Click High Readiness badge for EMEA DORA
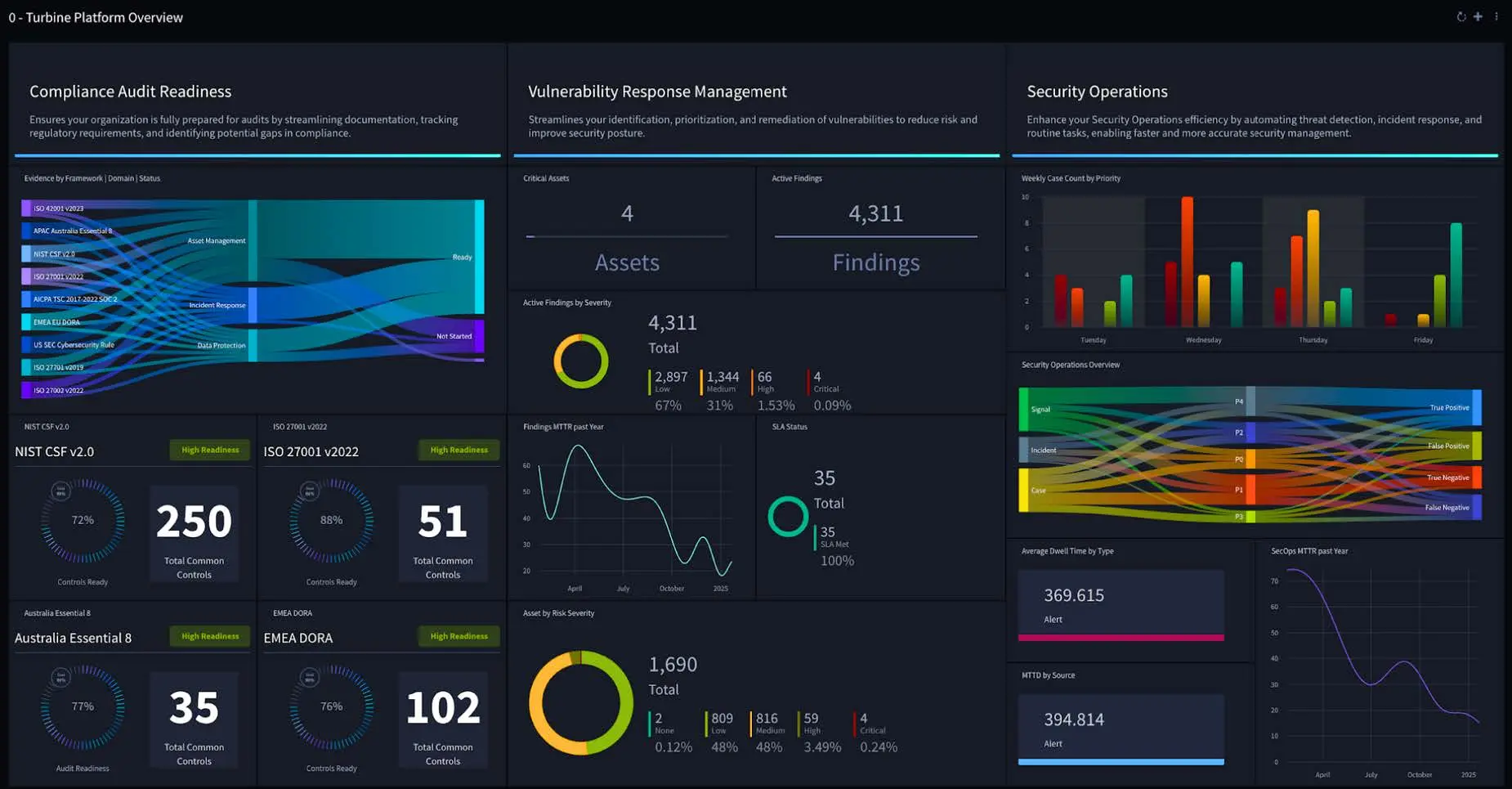 (x=459, y=637)
